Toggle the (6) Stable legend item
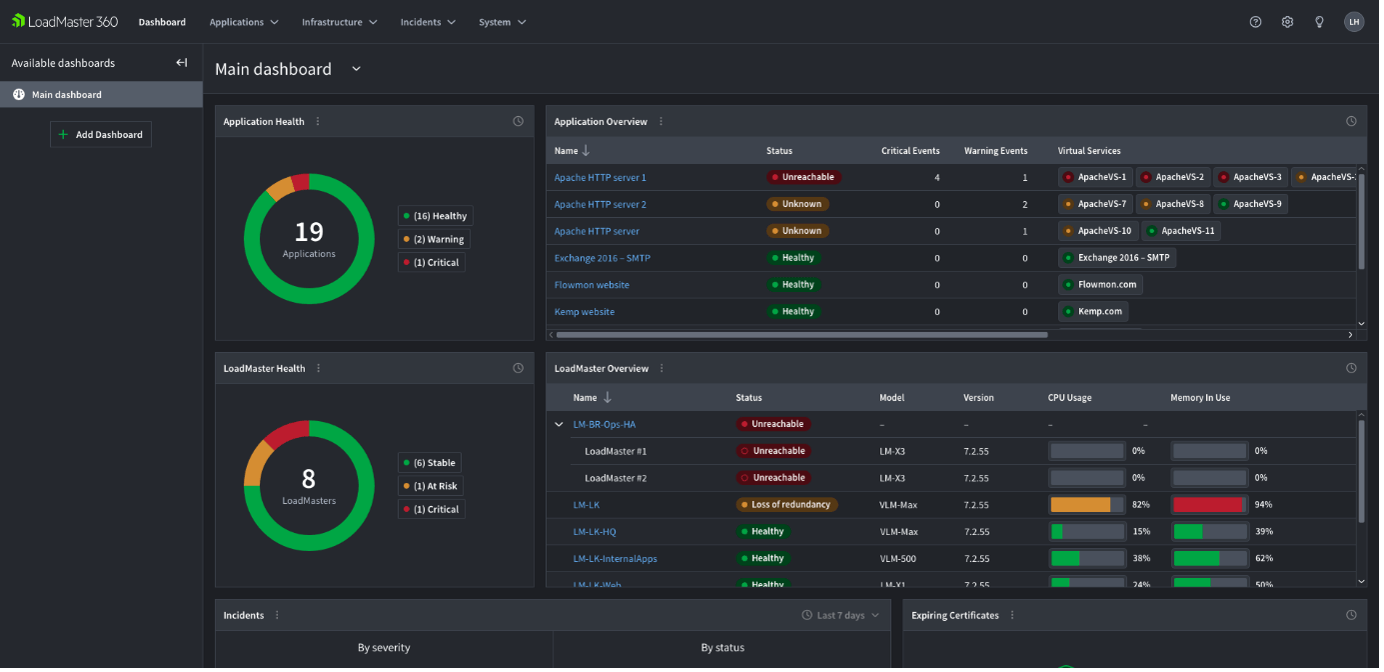Image resolution: width=1384 pixels, height=672 pixels. 431,465
